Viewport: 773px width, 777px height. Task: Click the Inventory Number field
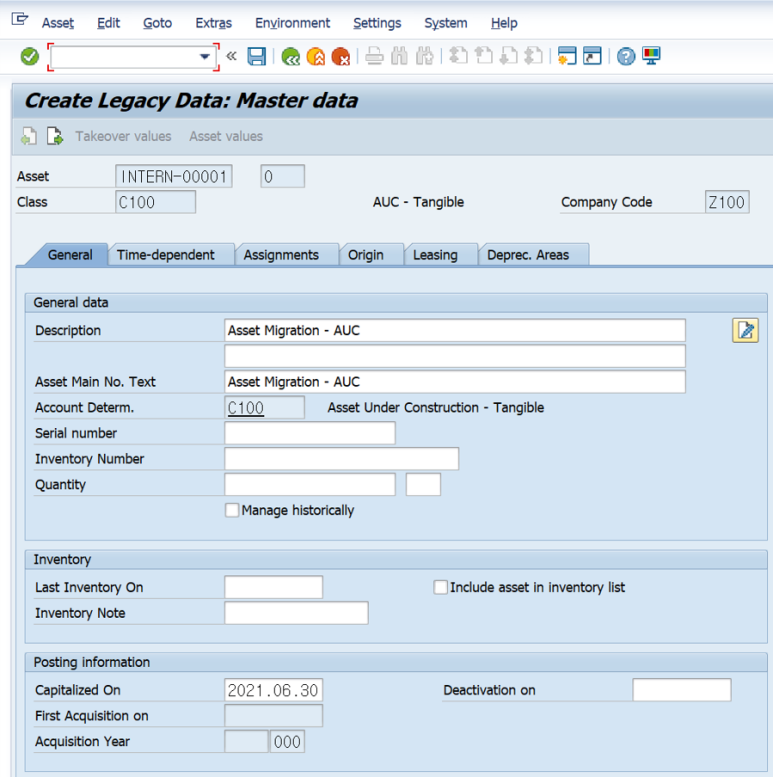(x=341, y=459)
